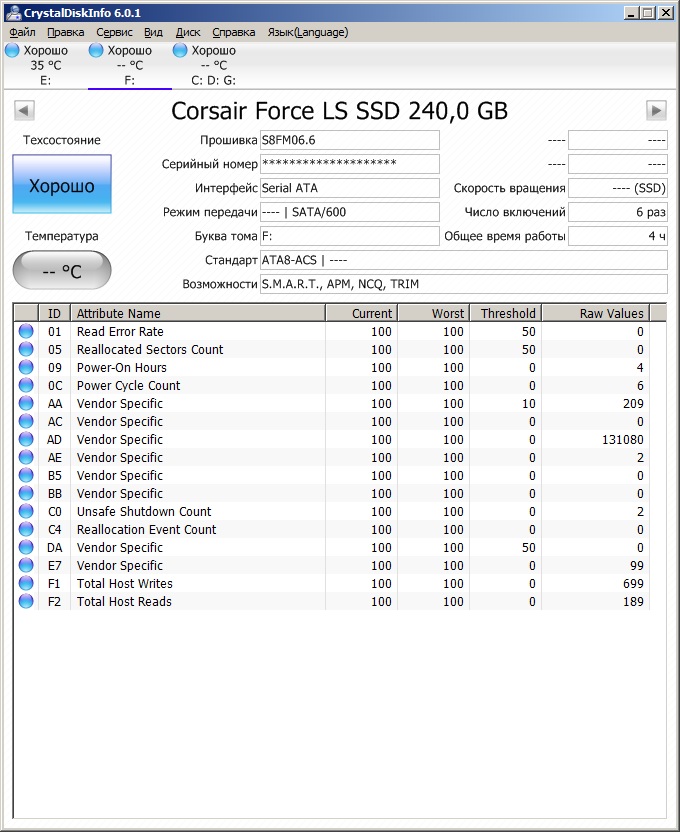The height and width of the screenshot is (832, 680).
Task: Sort by the ID column header
Action: (55, 313)
